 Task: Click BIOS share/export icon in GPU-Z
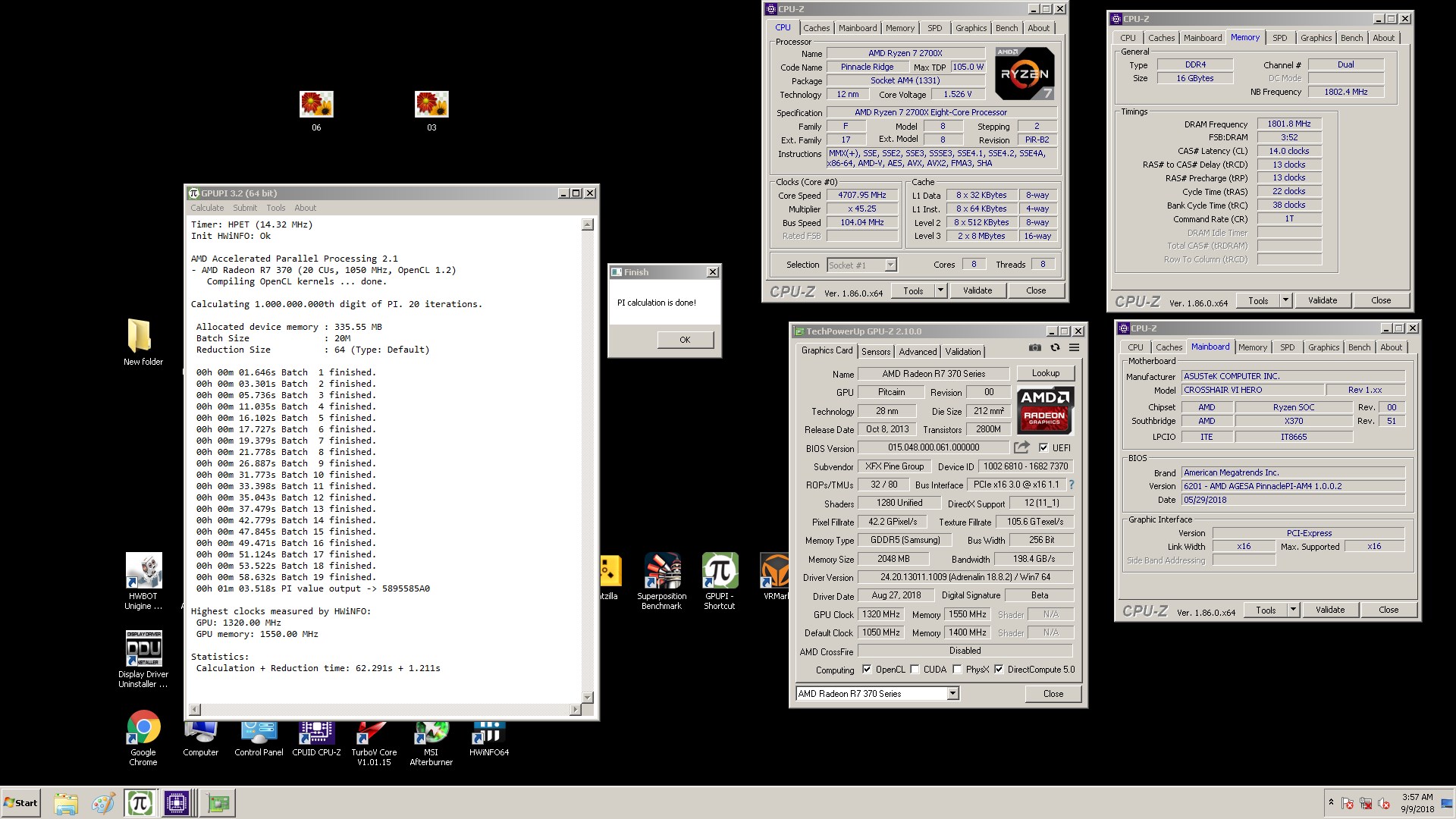(1021, 447)
